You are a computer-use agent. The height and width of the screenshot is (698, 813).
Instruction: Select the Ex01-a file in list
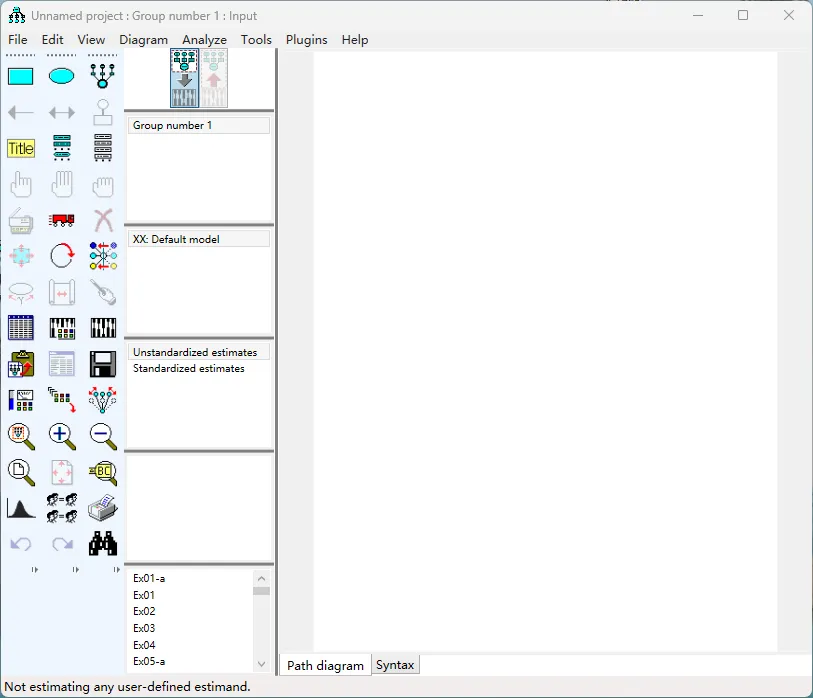point(190,578)
